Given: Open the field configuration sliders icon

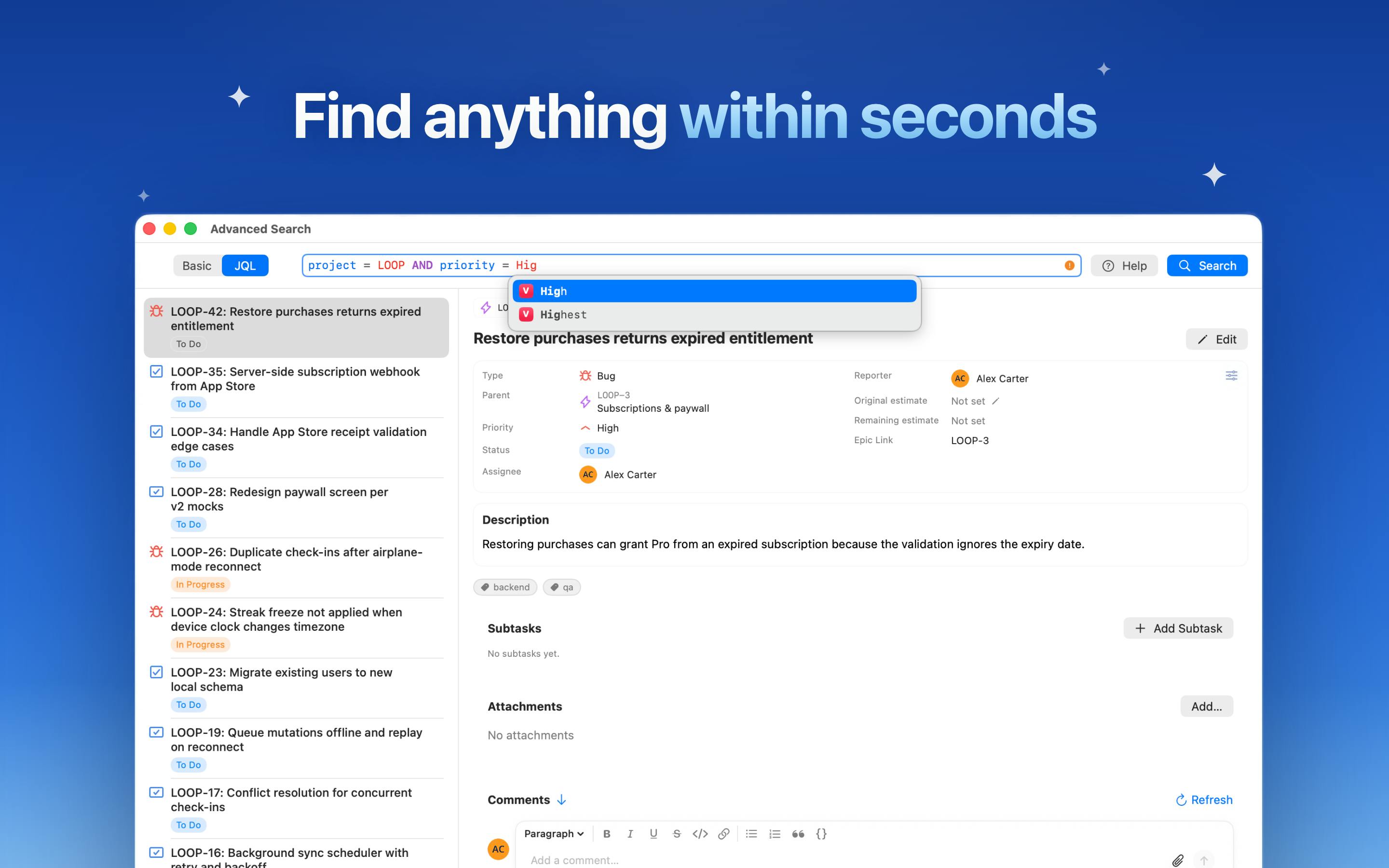Looking at the screenshot, I should click(x=1231, y=376).
